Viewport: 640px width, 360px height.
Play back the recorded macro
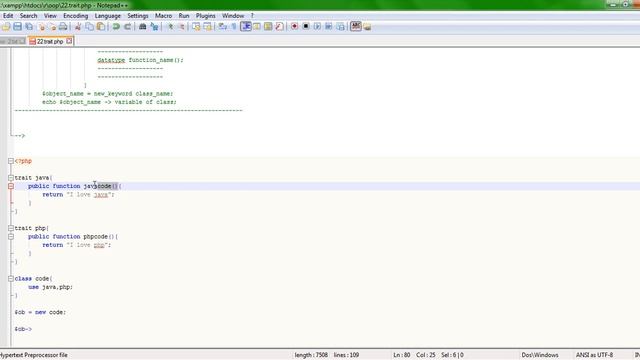tap(317, 27)
